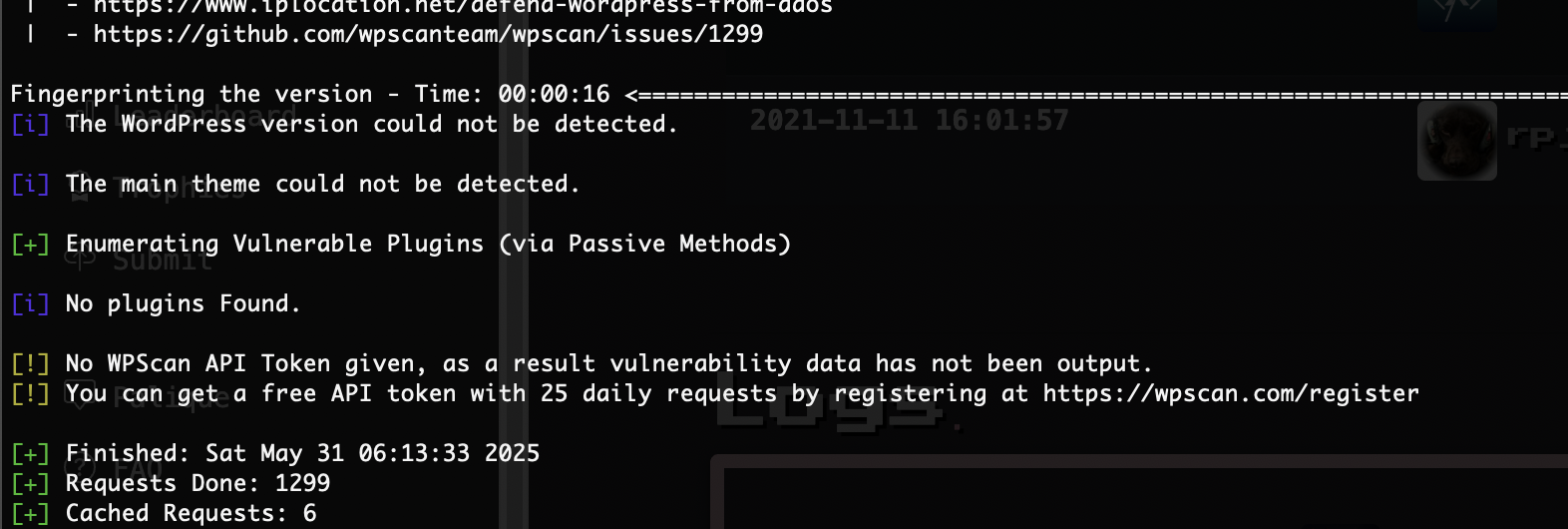The width and height of the screenshot is (1568, 529).
Task: Click the [!] marker for No WPScan API Token
Action: 30,364
